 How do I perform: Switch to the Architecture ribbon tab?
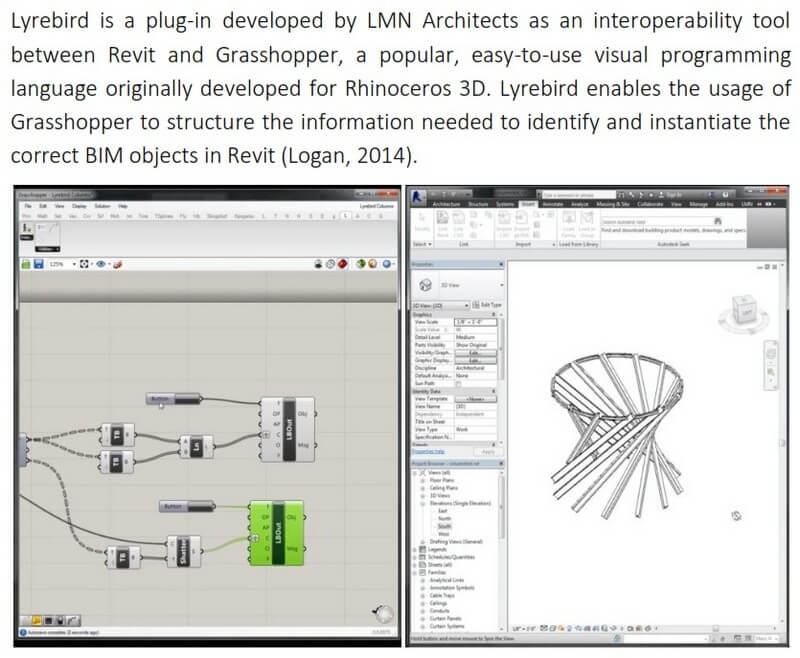(x=446, y=203)
